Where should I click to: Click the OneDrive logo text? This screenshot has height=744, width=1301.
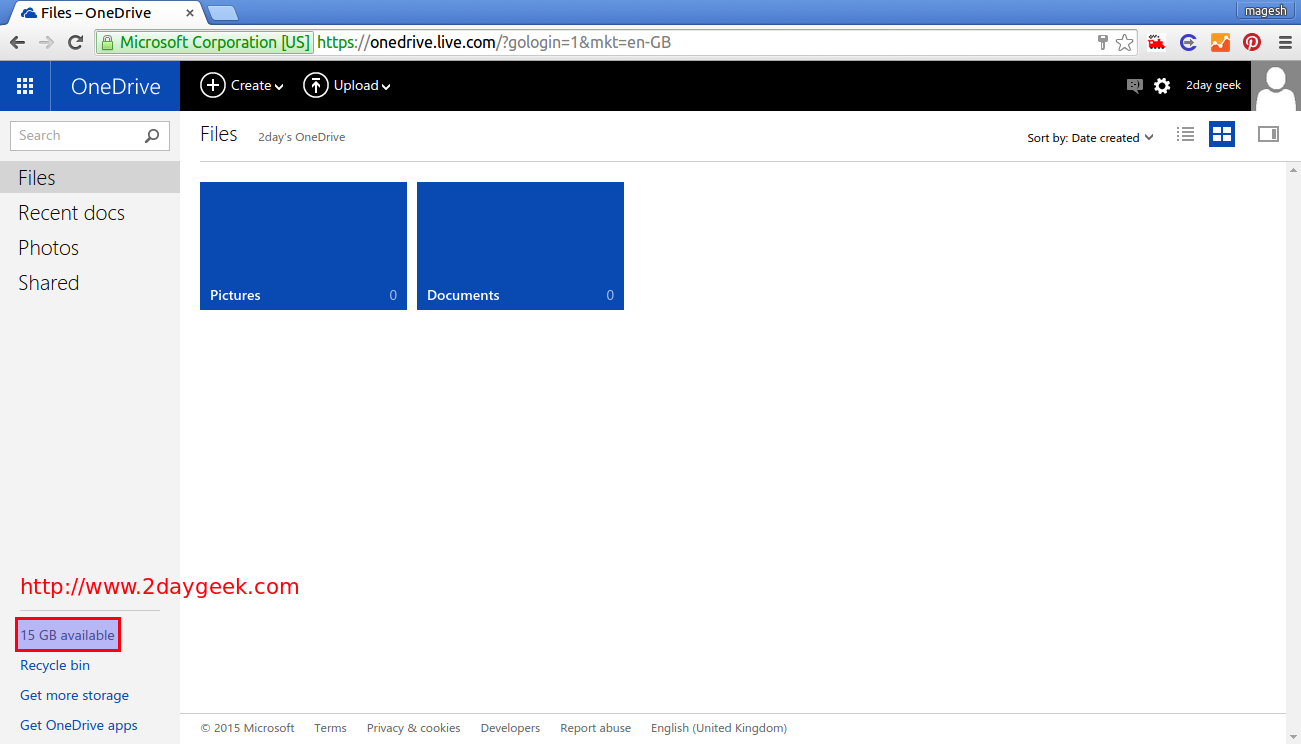pos(116,86)
